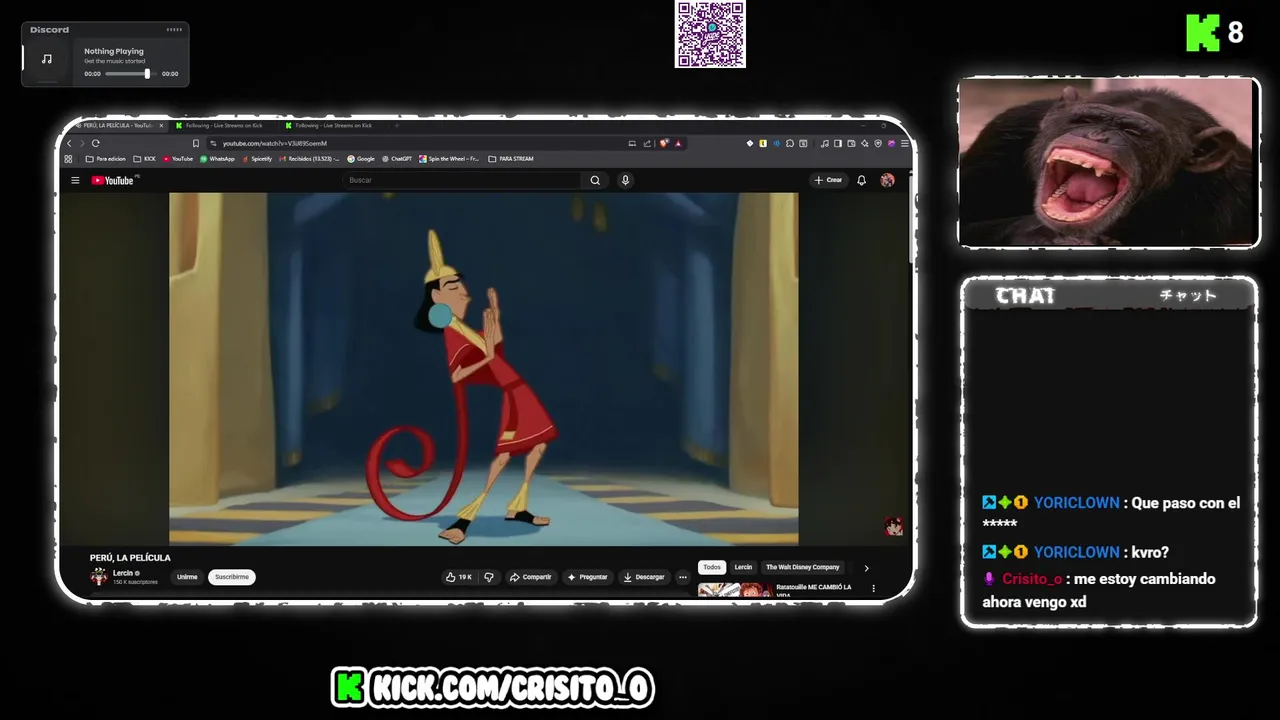
Task: Open the YouTube bookmark in bookmarks bar
Action: tap(177, 159)
